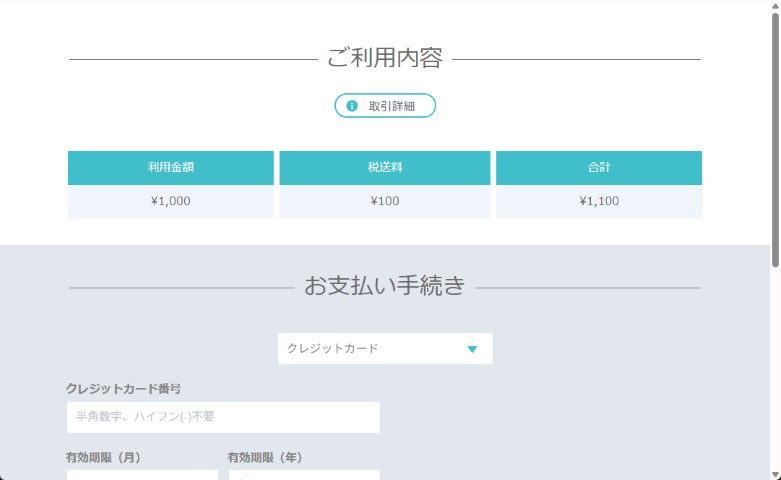Open the 取引詳細 transaction details button
Image resolution: width=781 pixels, height=480 pixels.
click(x=385, y=106)
